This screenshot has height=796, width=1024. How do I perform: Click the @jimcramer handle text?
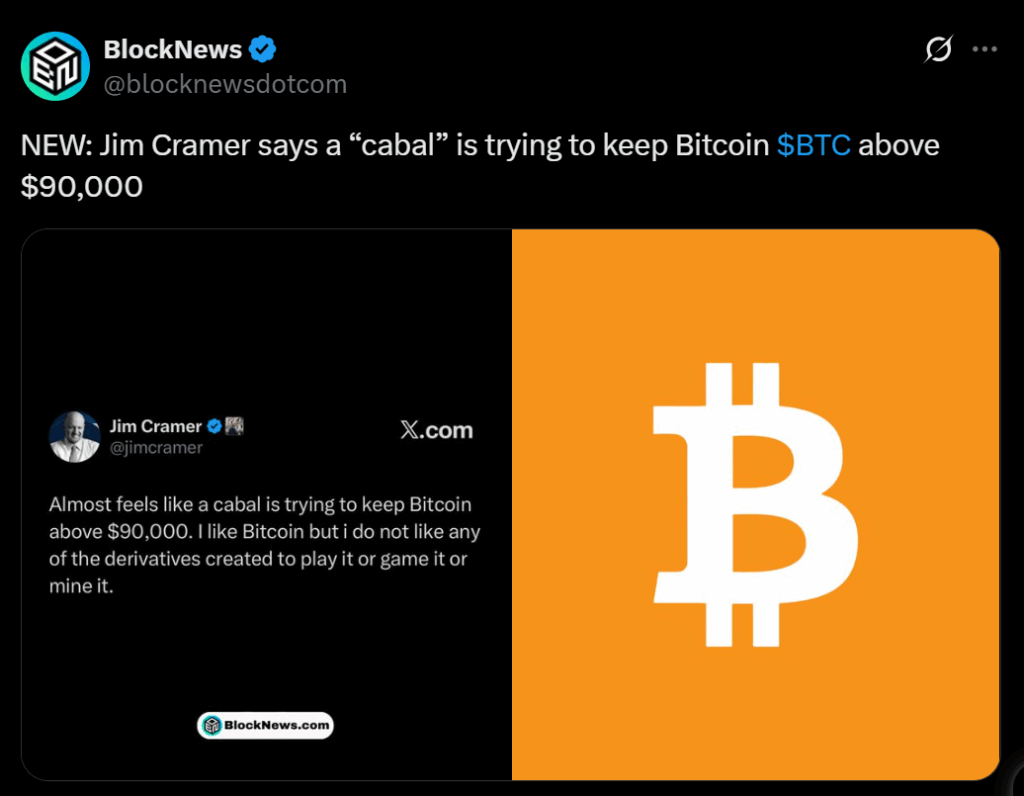(156, 448)
